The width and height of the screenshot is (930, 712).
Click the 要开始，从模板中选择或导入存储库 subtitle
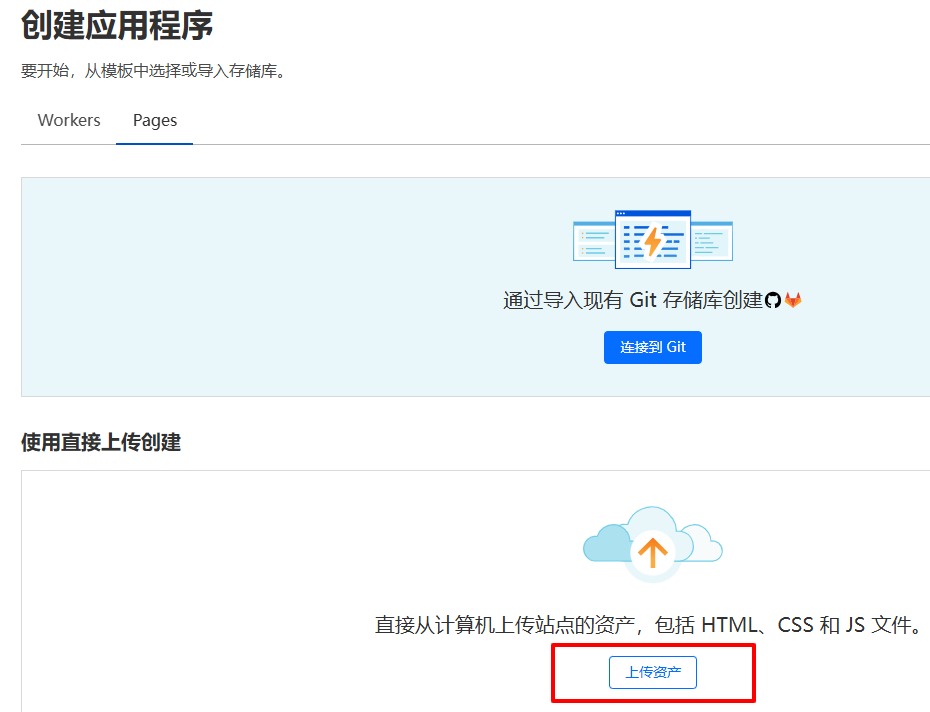coord(154,71)
